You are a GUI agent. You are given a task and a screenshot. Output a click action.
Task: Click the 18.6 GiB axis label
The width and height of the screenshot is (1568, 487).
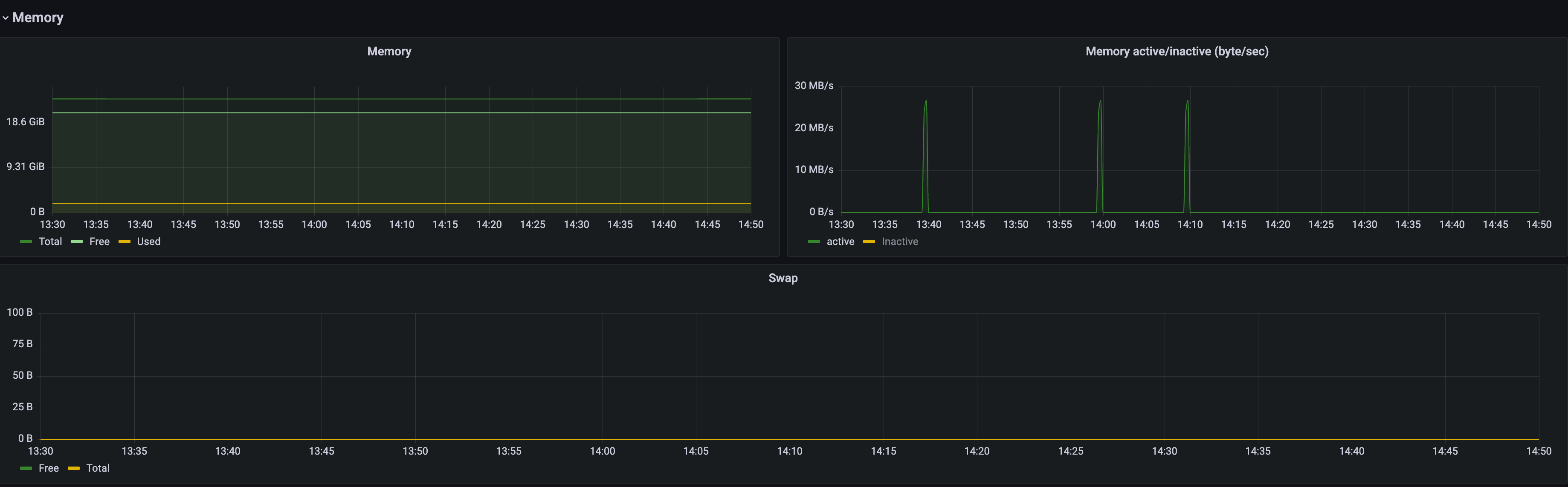(x=26, y=121)
